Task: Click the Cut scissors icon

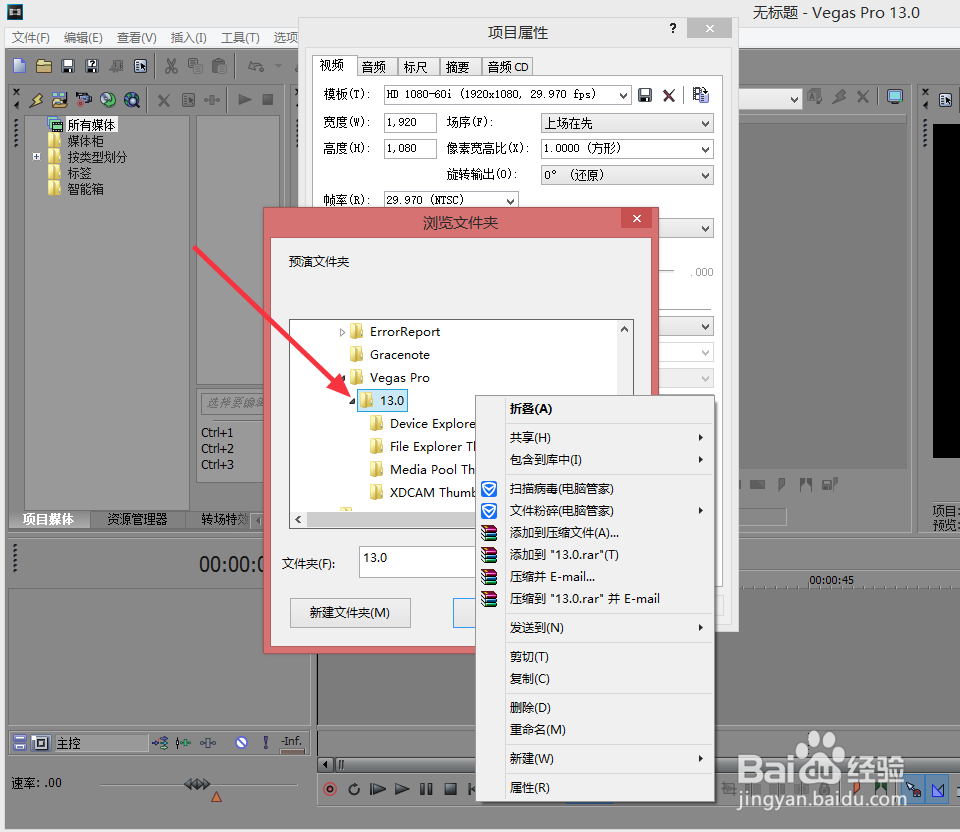Action: coord(171,66)
